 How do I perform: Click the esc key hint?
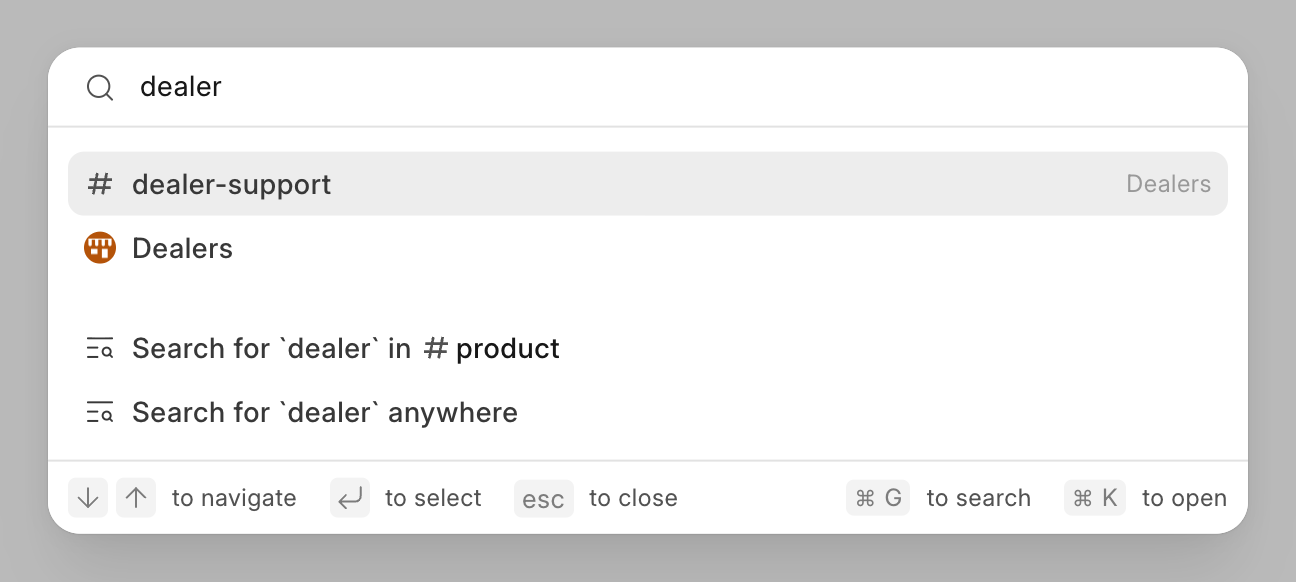click(x=544, y=498)
